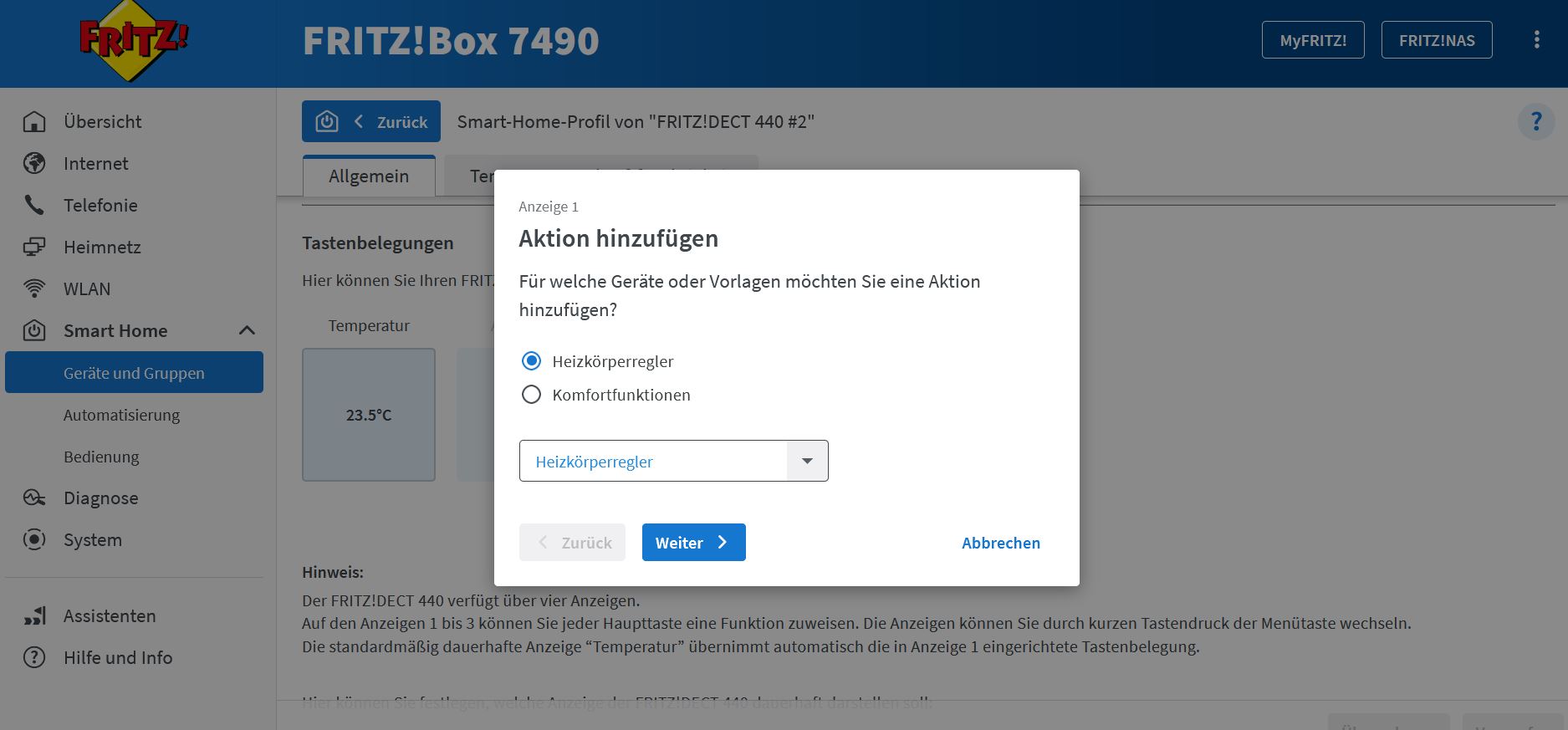Click the Internet globe icon
The image size is (1568, 730).
34,164
